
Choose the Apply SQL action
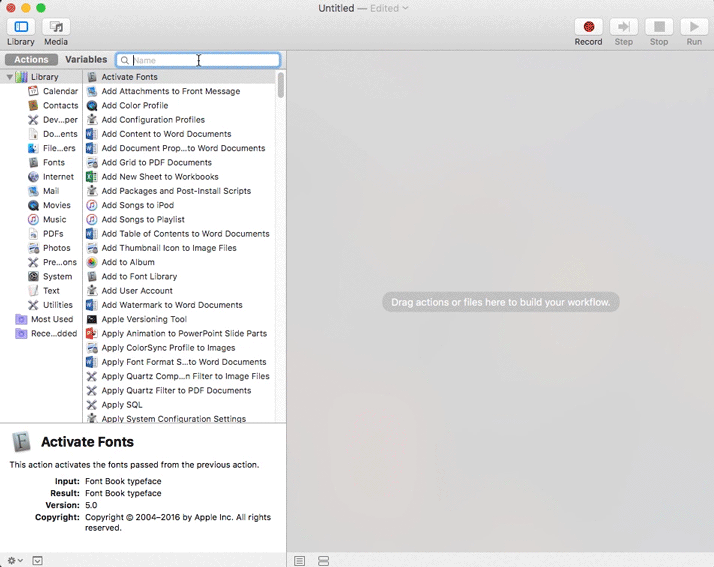coord(180,405)
